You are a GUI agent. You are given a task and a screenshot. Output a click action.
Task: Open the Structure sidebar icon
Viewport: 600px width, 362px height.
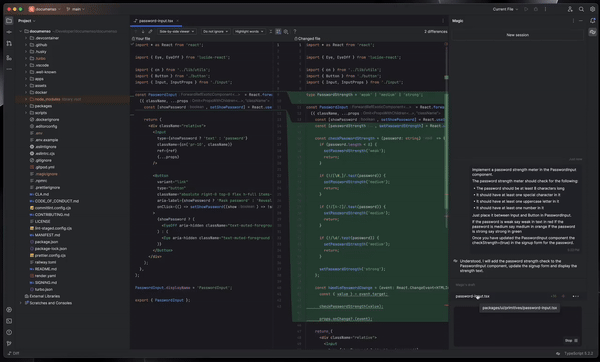pos(9,57)
